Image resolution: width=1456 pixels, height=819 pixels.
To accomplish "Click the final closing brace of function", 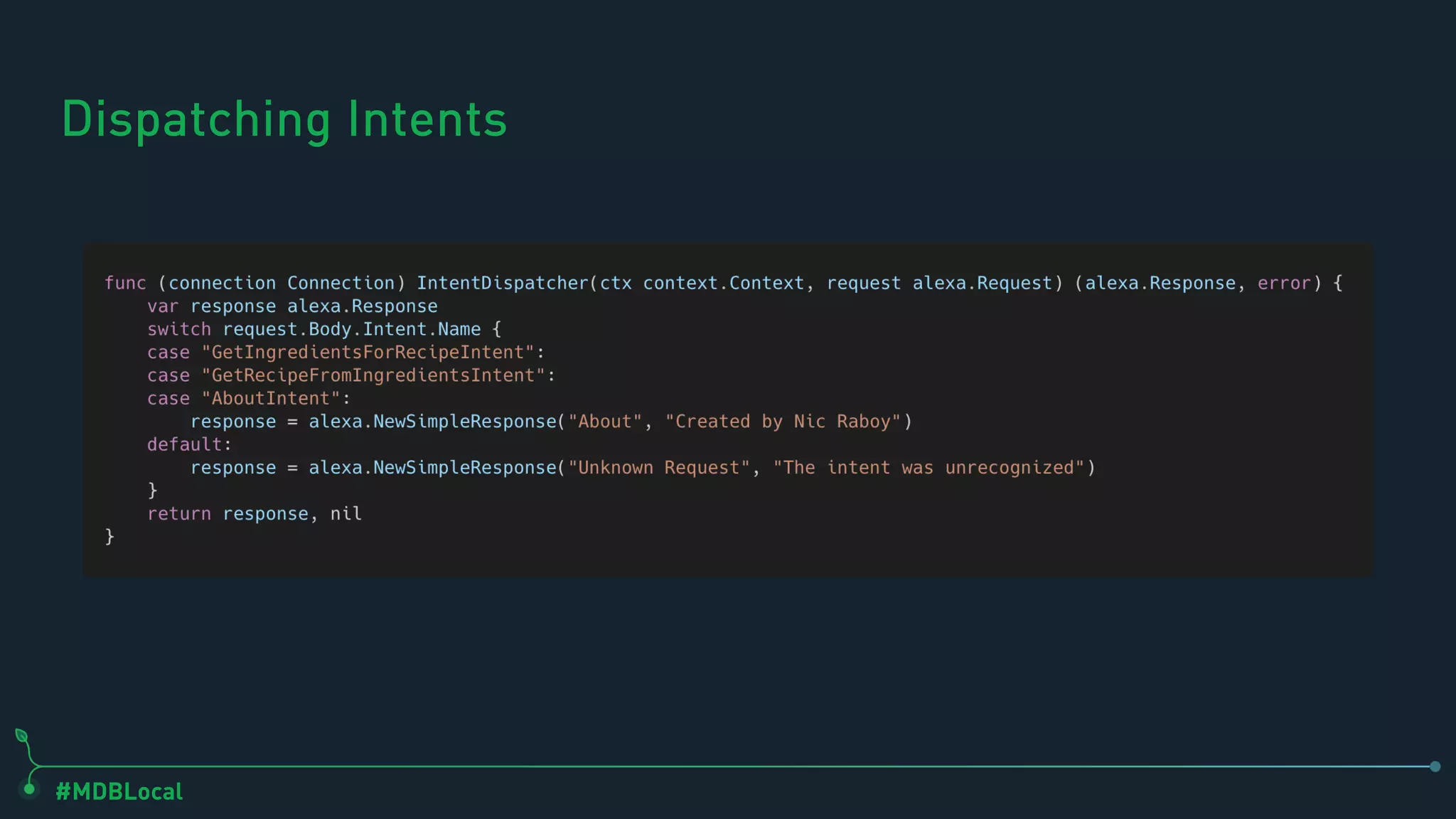I will 109,537.
